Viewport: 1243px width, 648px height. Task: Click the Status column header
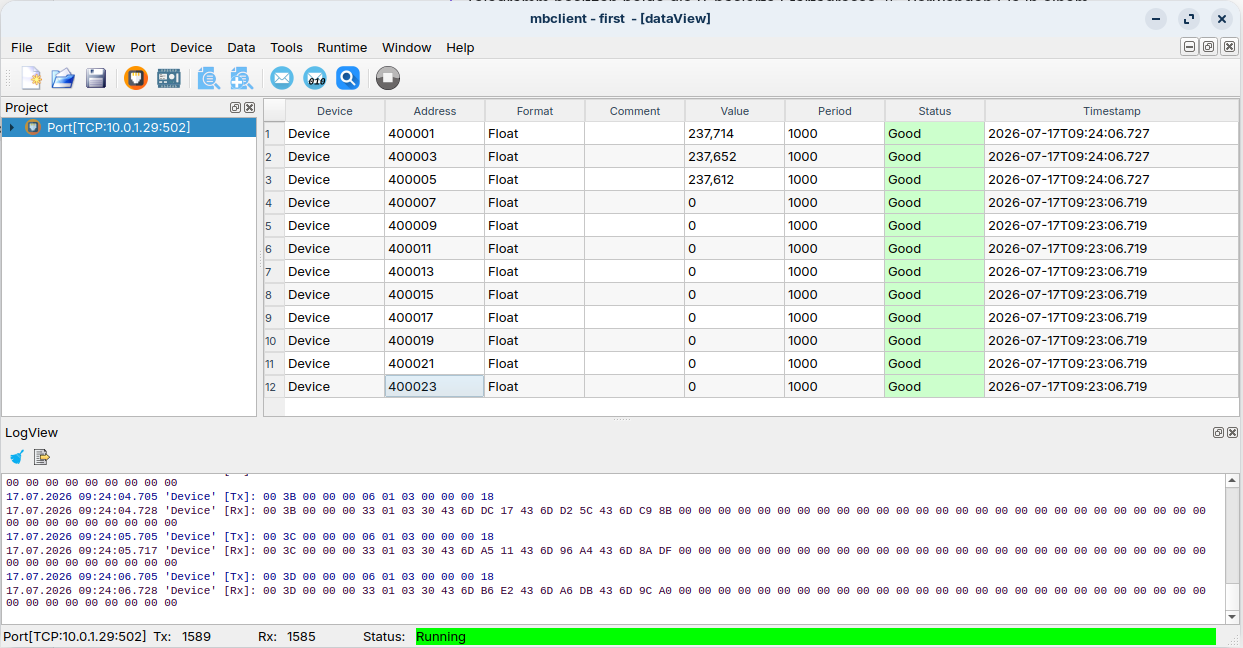935,111
